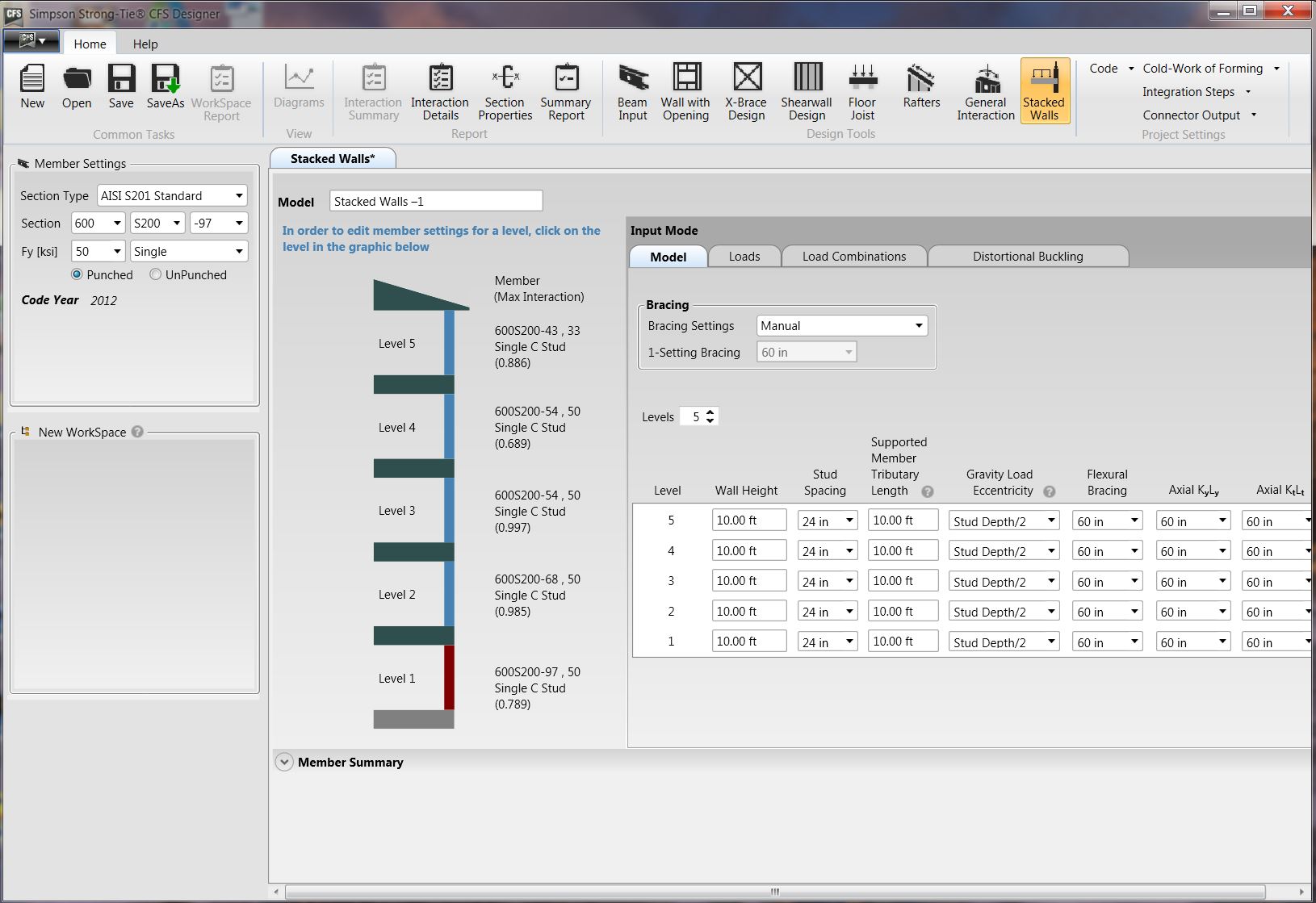This screenshot has height=903, width=1316.
Task: Open the Floor Joist design tool
Action: [861, 90]
